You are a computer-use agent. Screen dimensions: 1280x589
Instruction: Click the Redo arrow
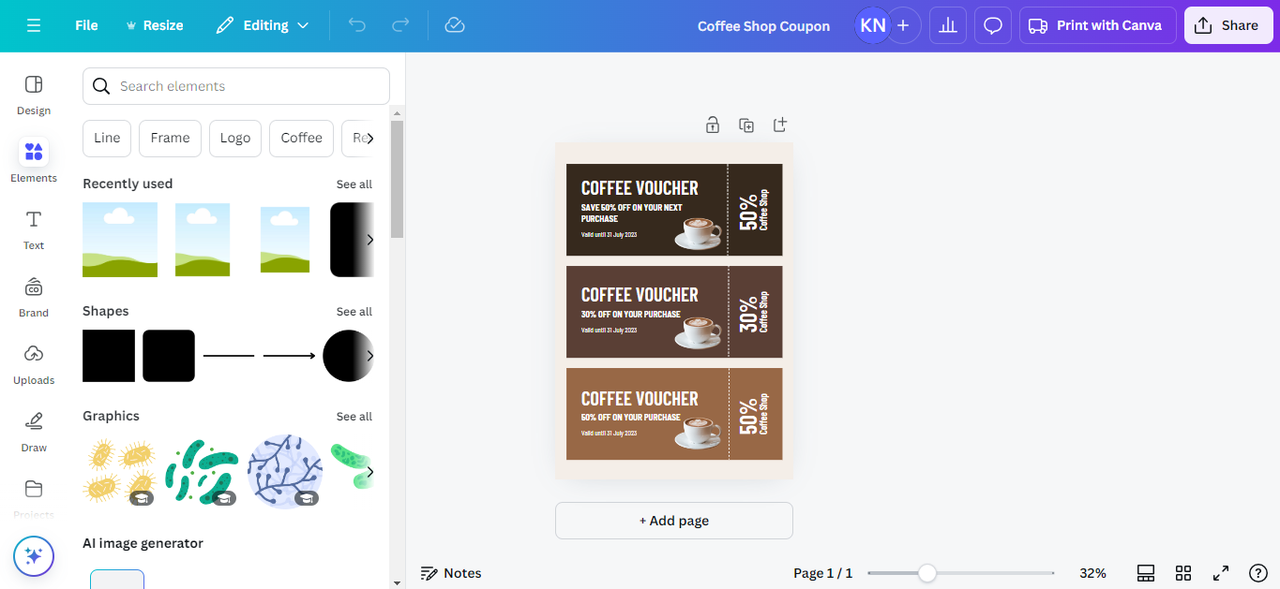[401, 25]
